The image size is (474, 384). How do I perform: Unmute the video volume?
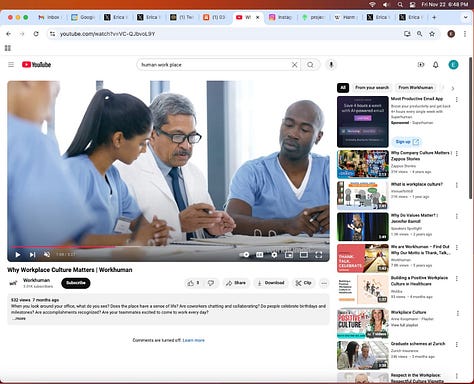[47, 255]
